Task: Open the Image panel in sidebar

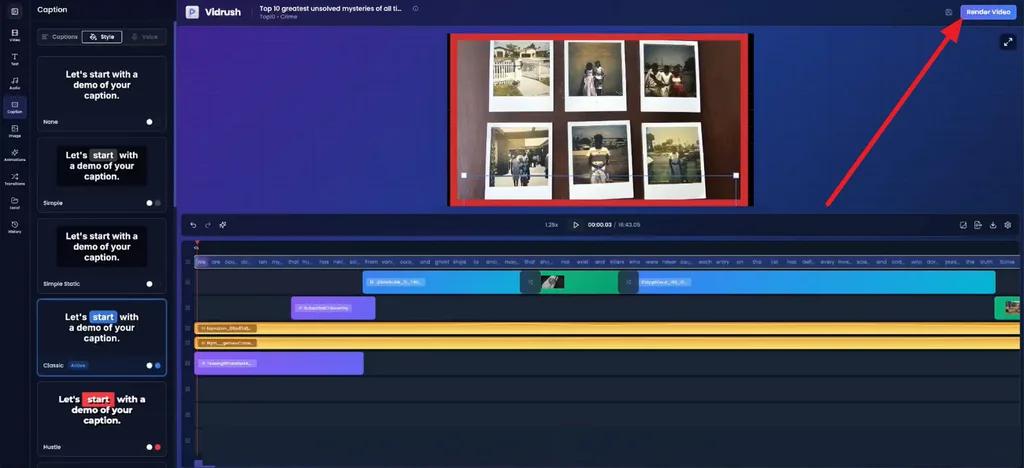Action: click(14, 131)
